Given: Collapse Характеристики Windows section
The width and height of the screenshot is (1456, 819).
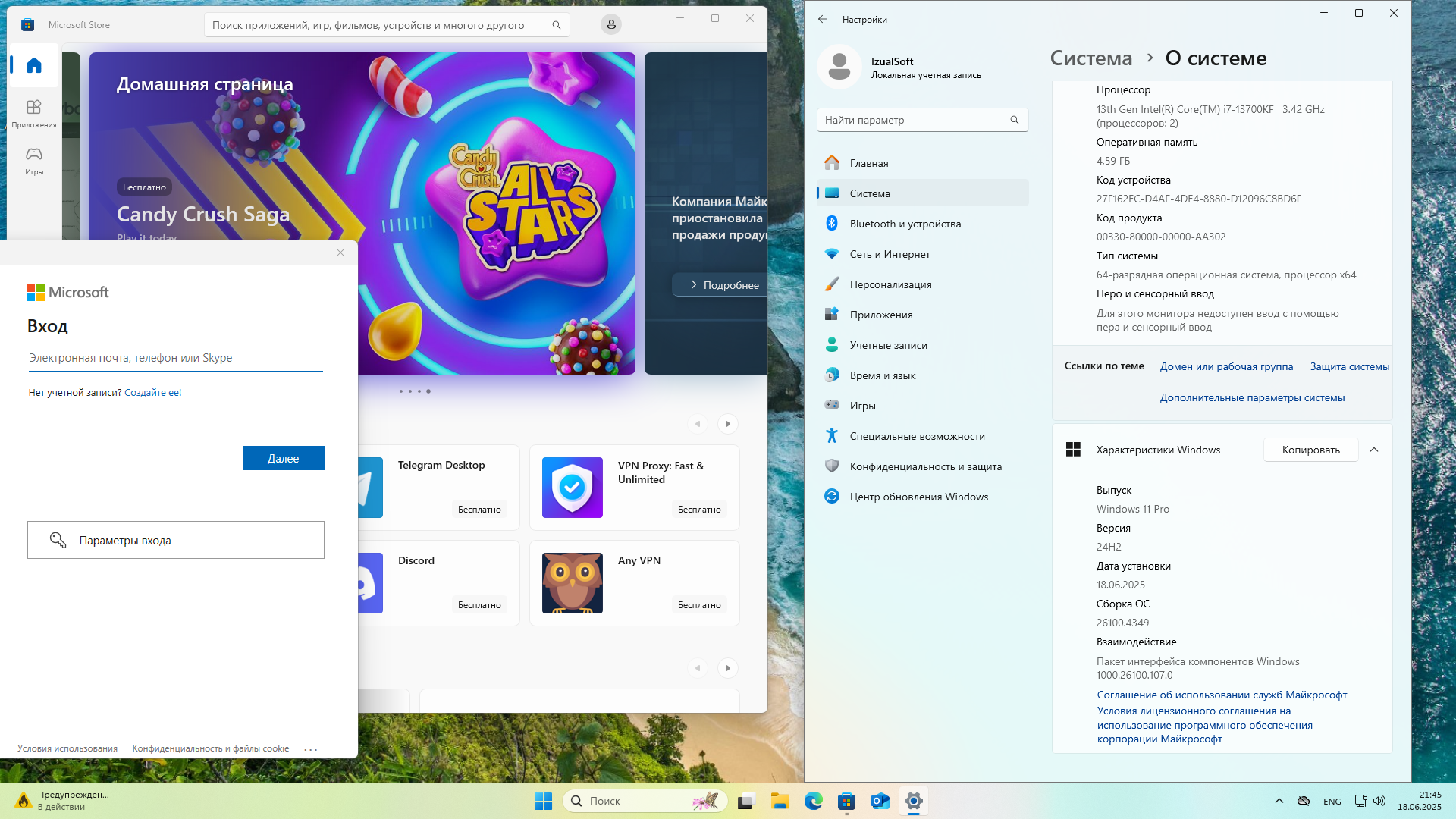Looking at the screenshot, I should [x=1374, y=450].
